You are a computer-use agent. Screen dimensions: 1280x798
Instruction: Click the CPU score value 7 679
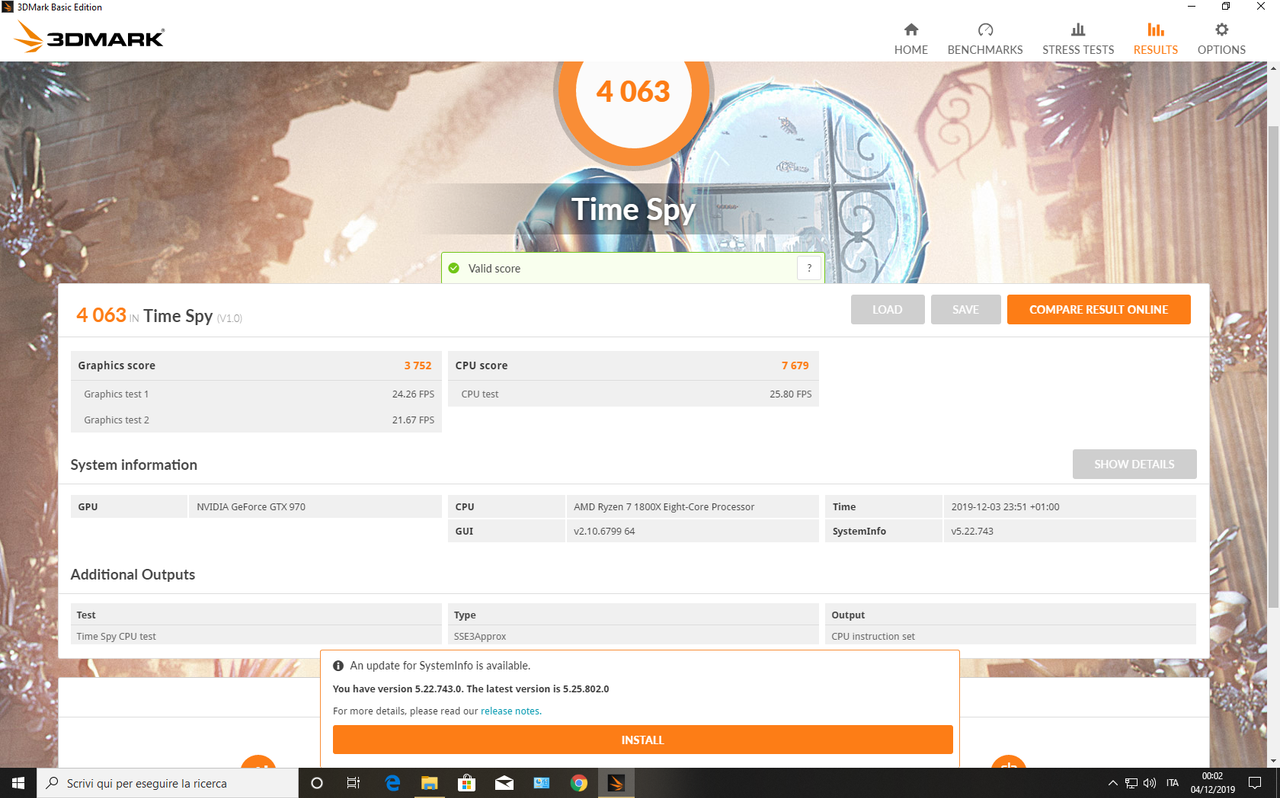(x=795, y=366)
